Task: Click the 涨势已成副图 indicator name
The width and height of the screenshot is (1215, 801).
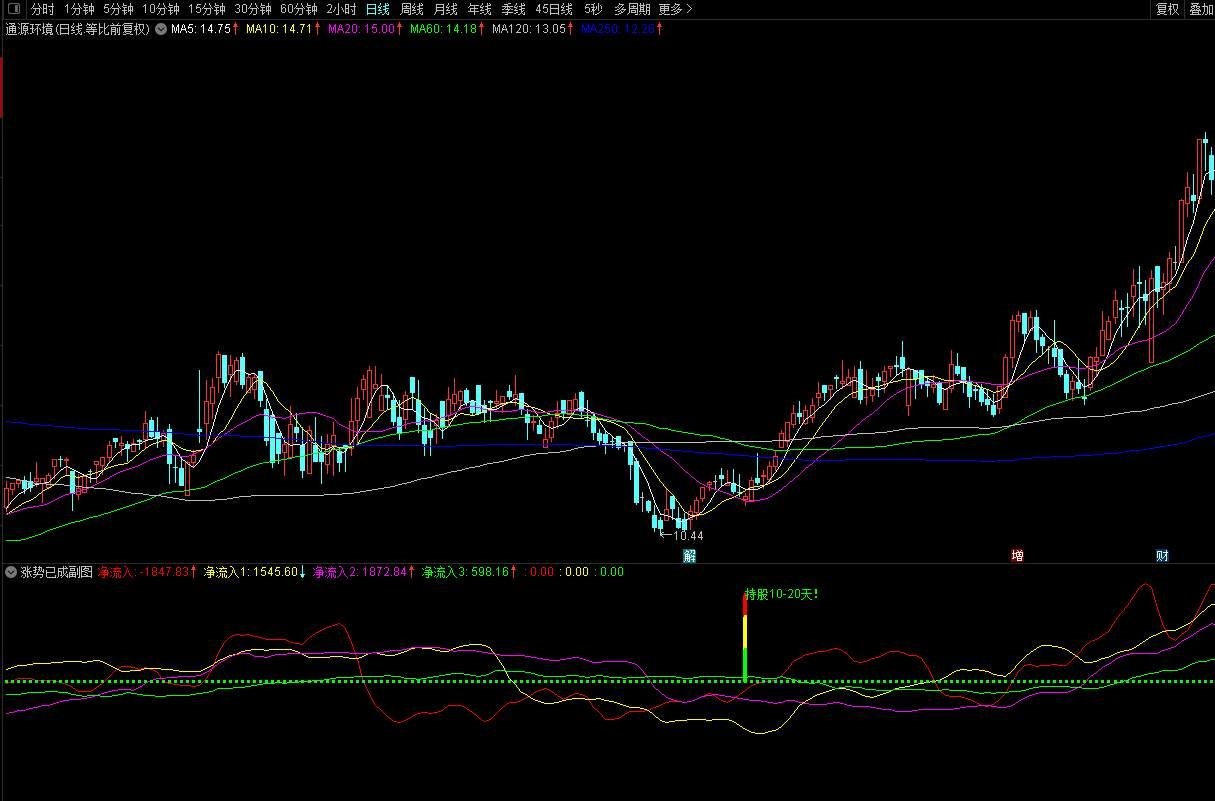Action: [x=56, y=573]
